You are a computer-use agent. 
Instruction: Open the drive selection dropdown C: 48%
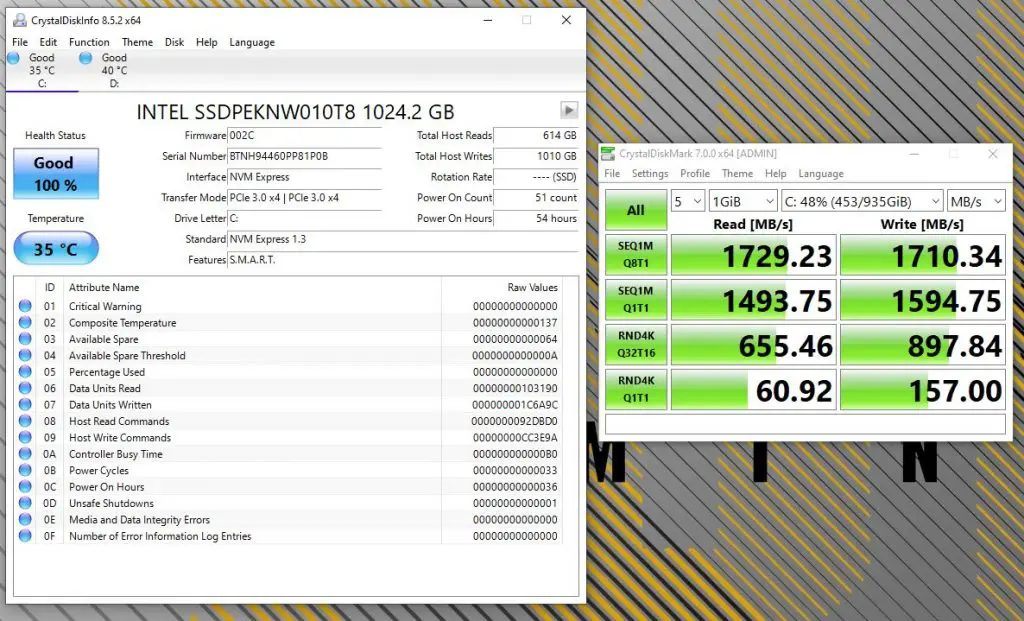click(862, 201)
